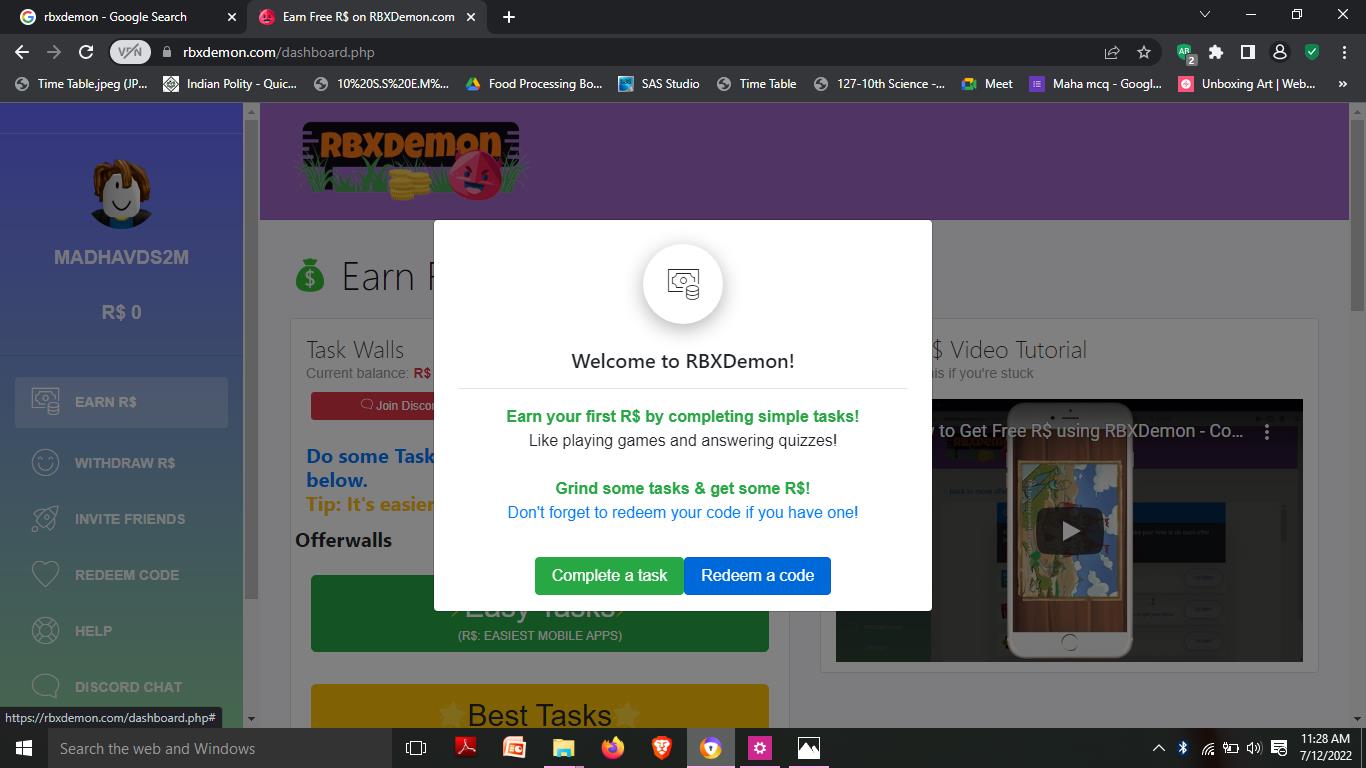Show more bookmarks with the chevron

pyautogui.click(x=1342, y=84)
